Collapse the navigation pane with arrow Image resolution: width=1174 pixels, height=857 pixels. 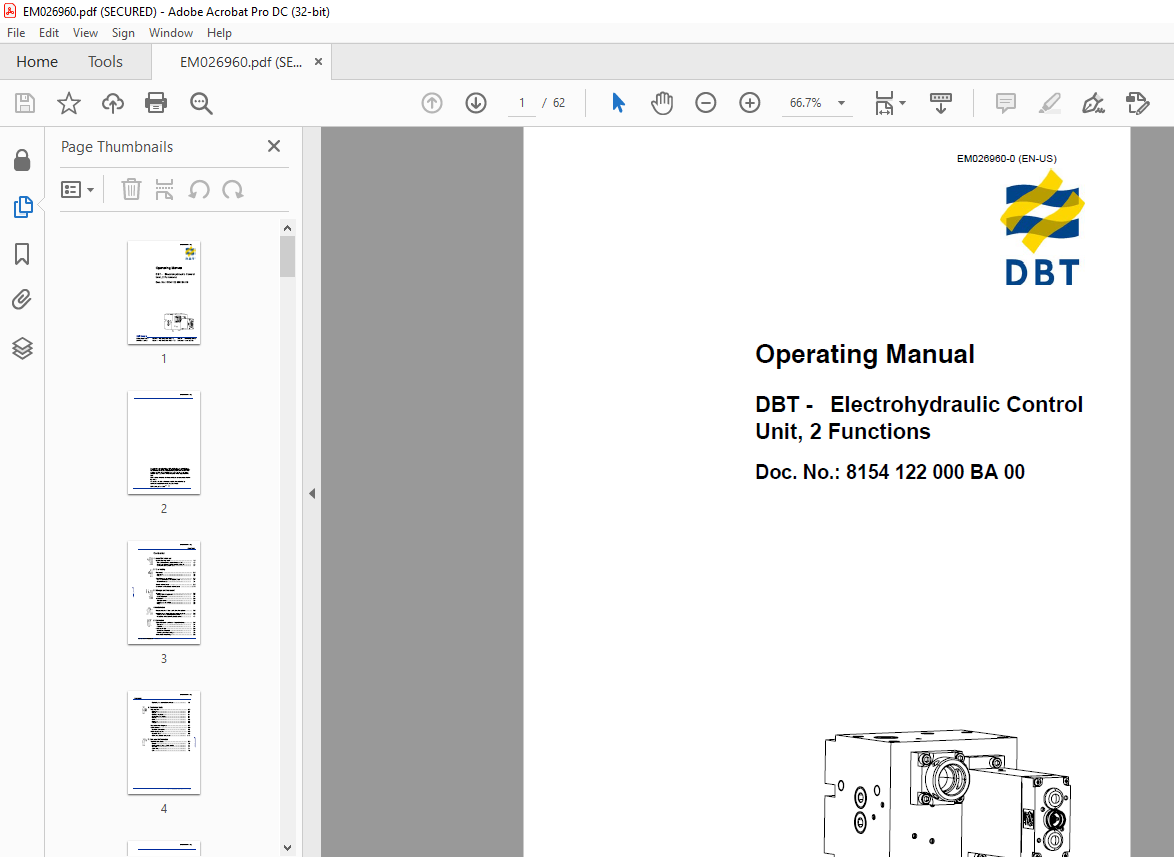point(312,493)
